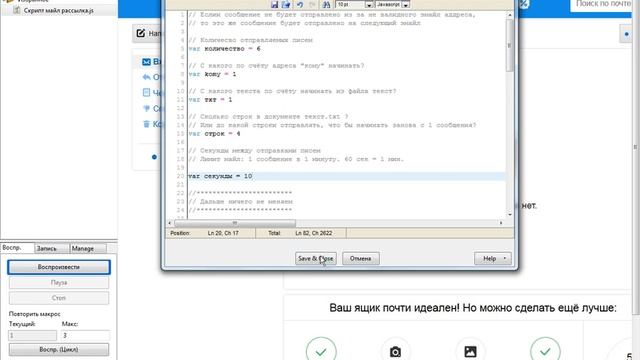Click the editor scroll left arrow
The width and height of the screenshot is (640, 360).
pos(170,223)
